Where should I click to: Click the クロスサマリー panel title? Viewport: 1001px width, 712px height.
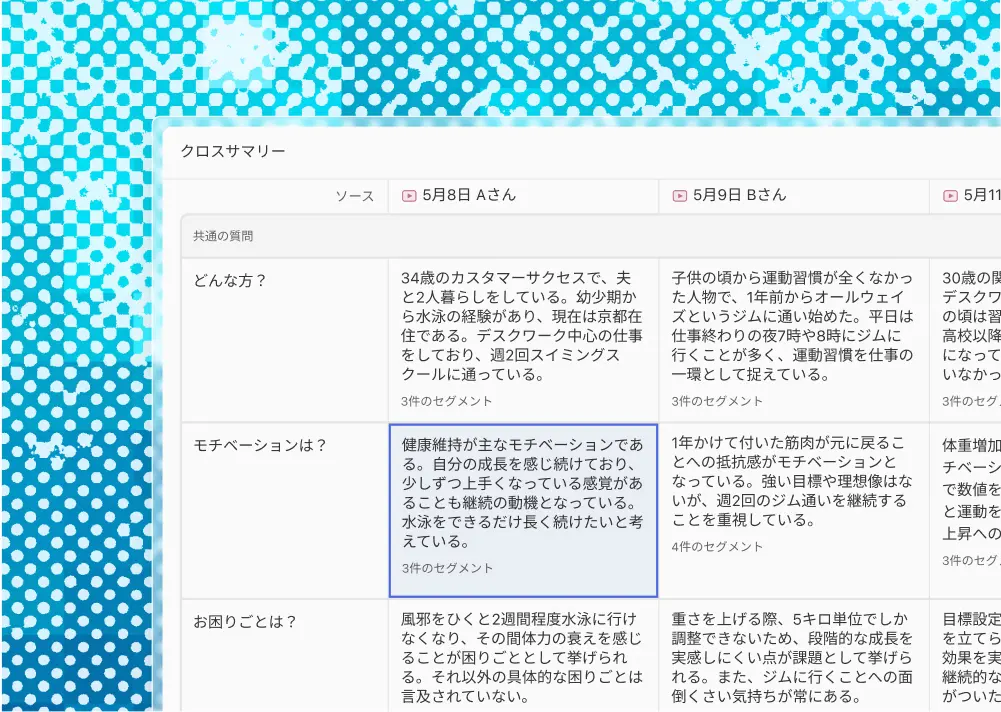[x=233, y=152]
